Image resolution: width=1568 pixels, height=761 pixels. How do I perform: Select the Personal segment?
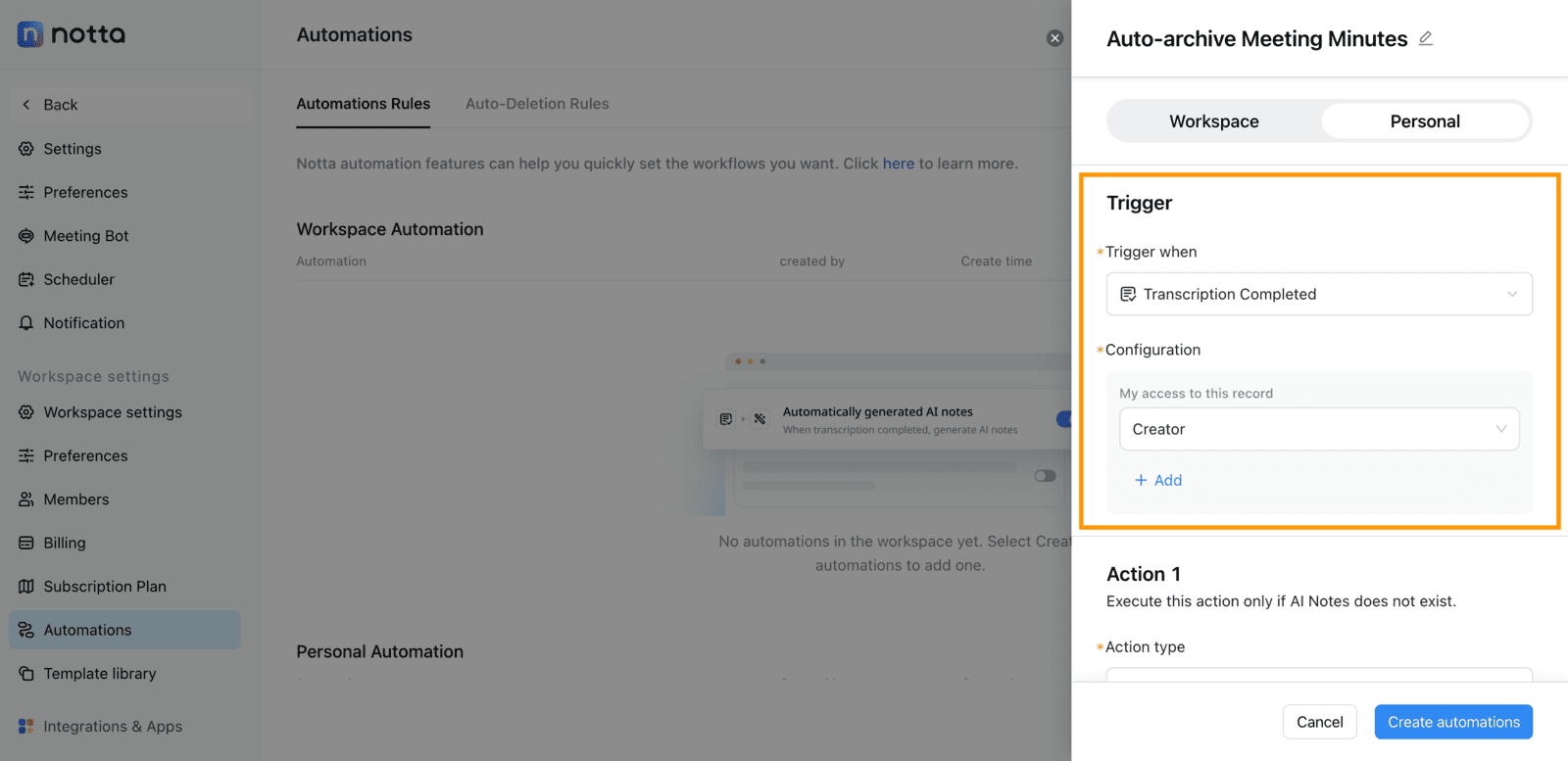pyautogui.click(x=1425, y=121)
